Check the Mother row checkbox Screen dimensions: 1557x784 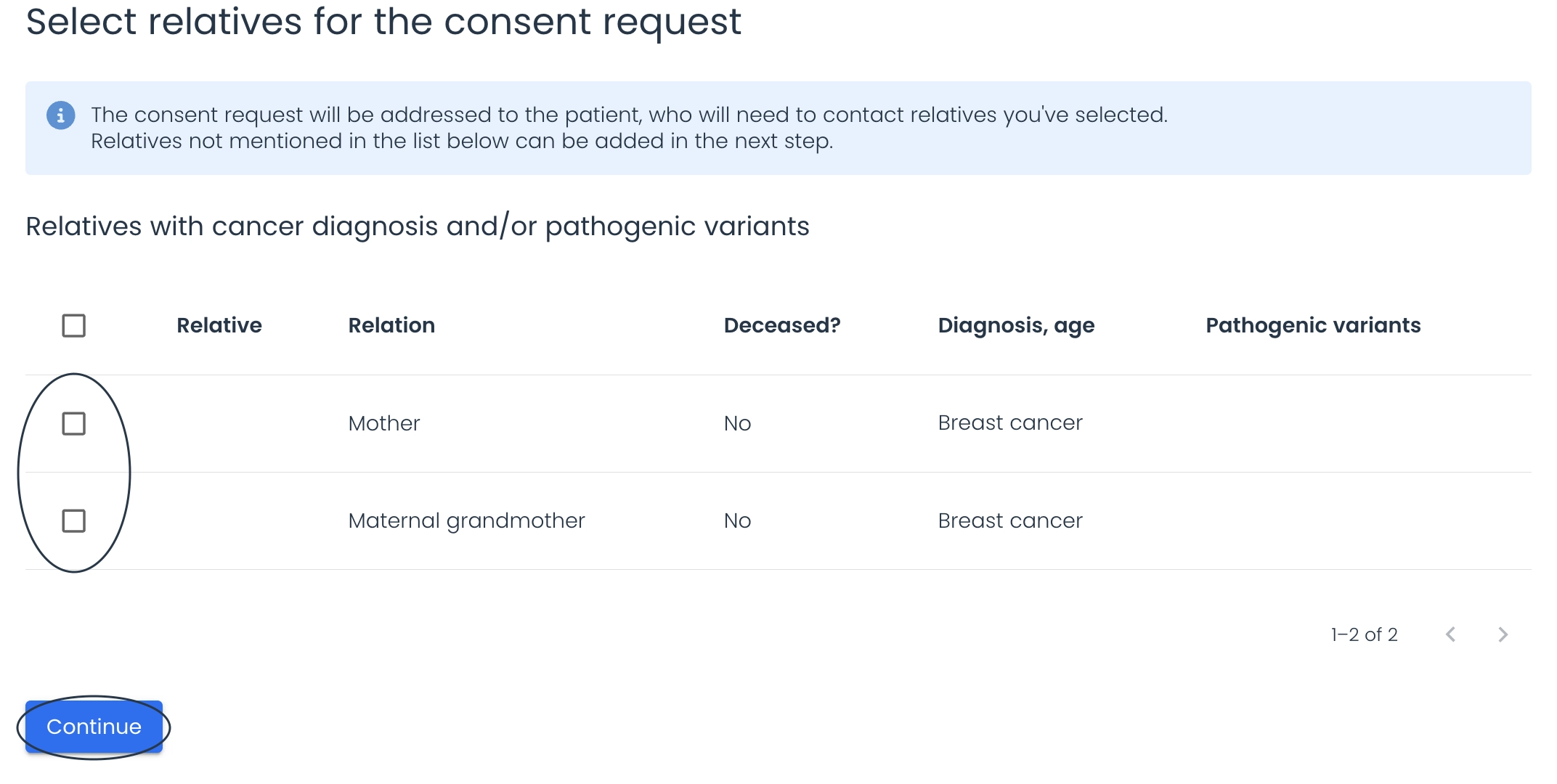73,423
